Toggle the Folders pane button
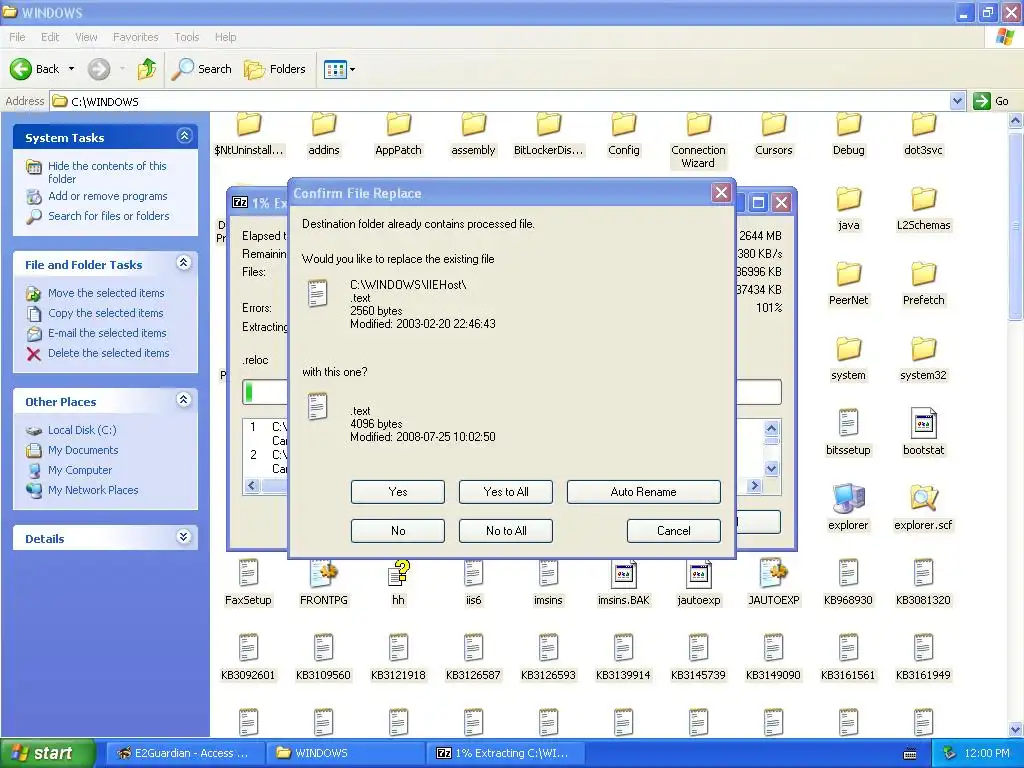The height and width of the screenshot is (768, 1024). (274, 69)
